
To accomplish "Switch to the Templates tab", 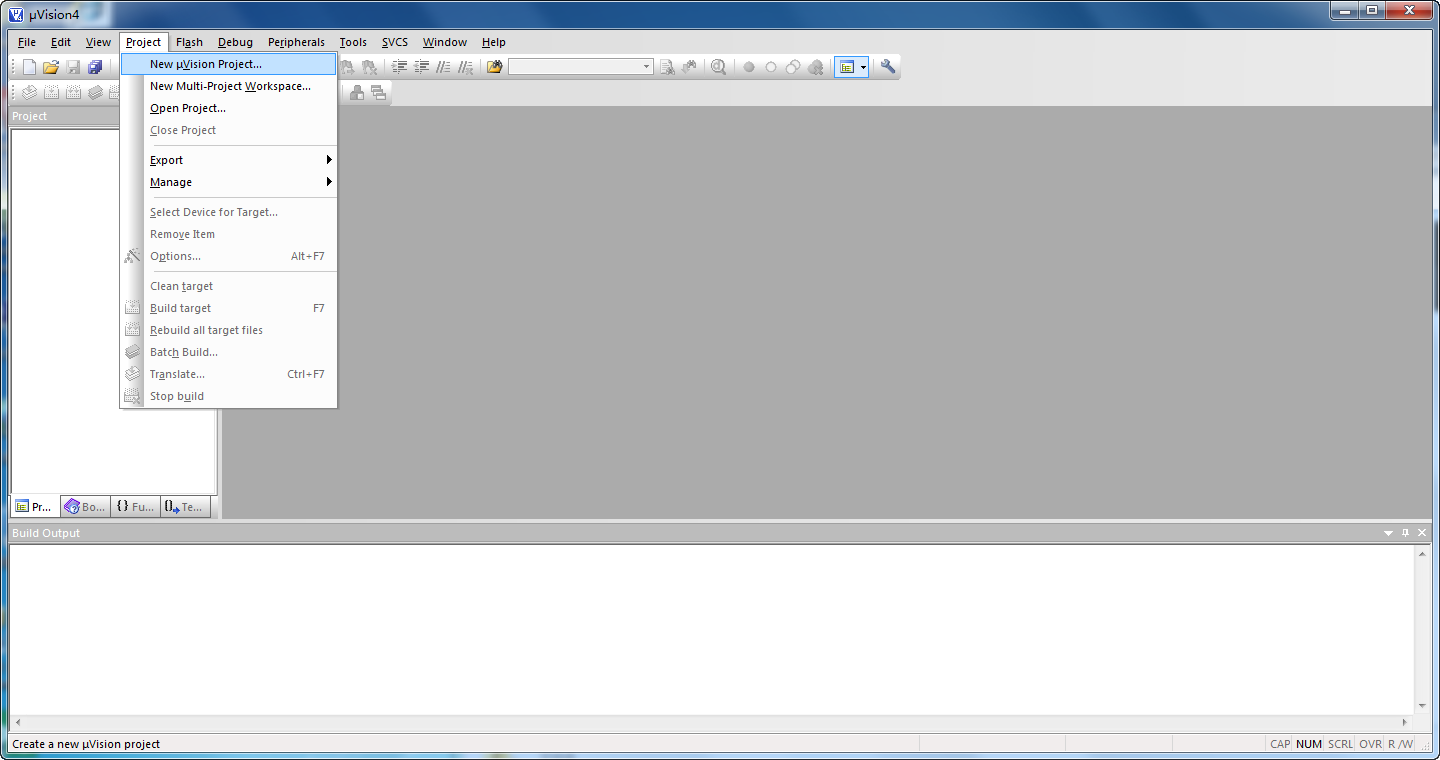I will coord(183,507).
